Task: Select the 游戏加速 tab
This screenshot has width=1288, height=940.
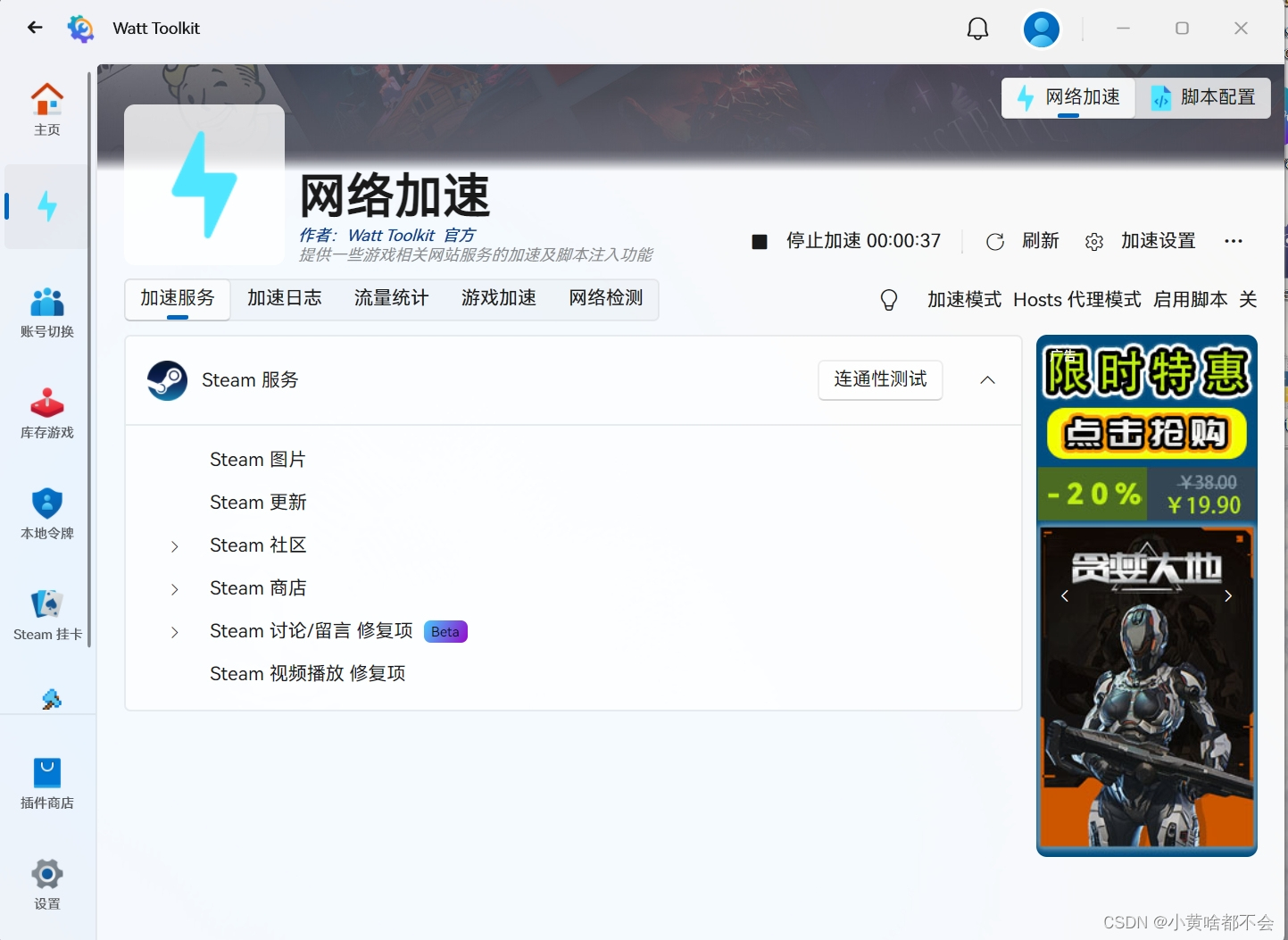Action: (499, 298)
